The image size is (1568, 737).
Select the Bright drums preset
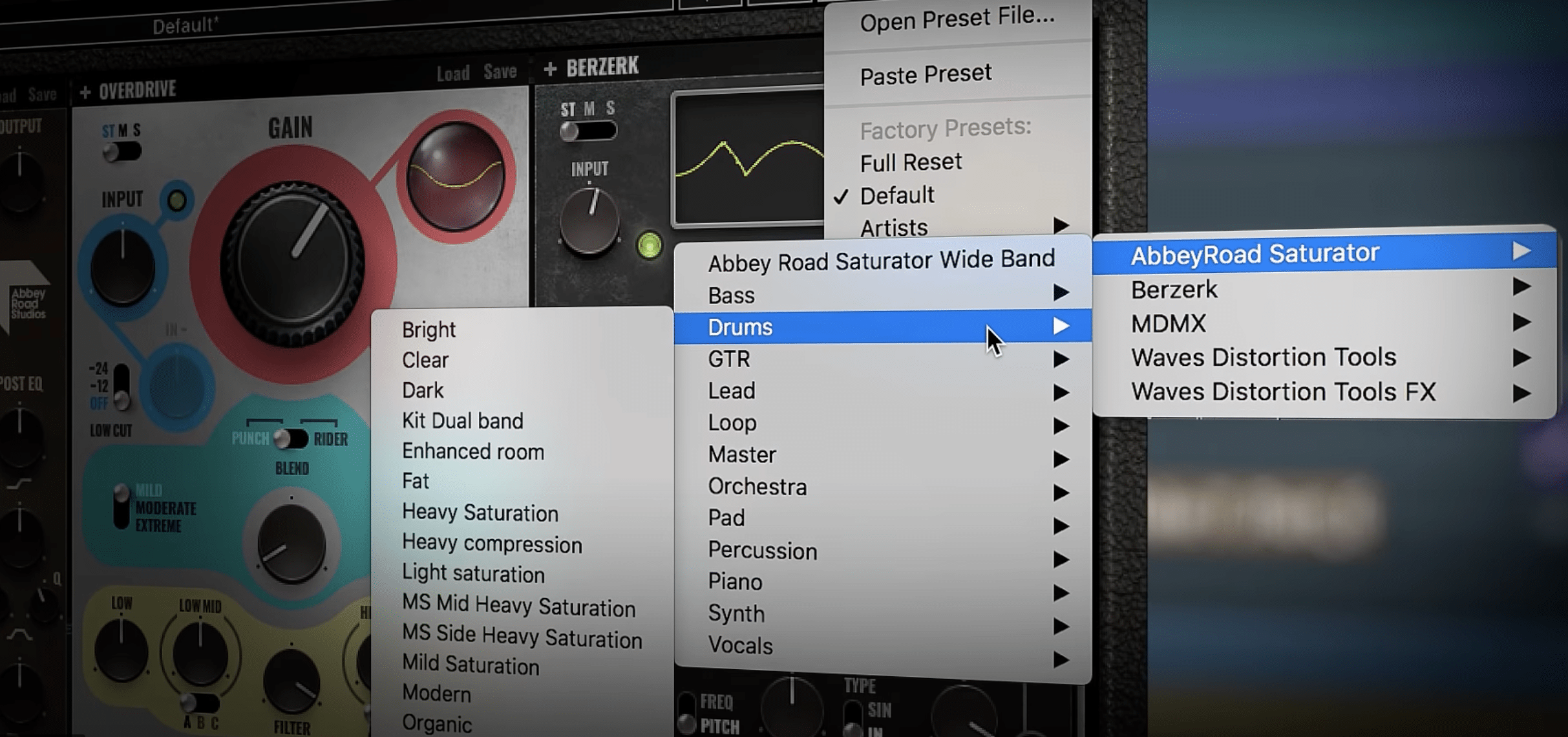pos(522,330)
